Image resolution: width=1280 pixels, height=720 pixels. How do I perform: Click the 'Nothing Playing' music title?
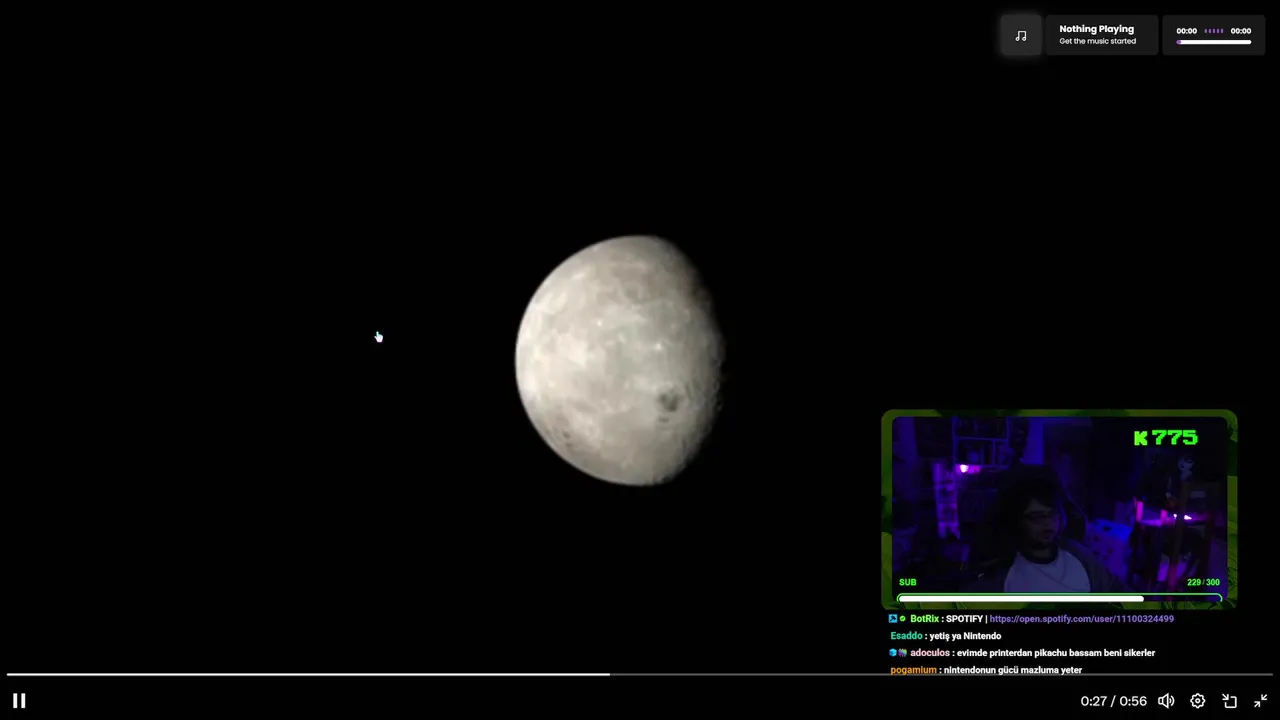click(1096, 29)
